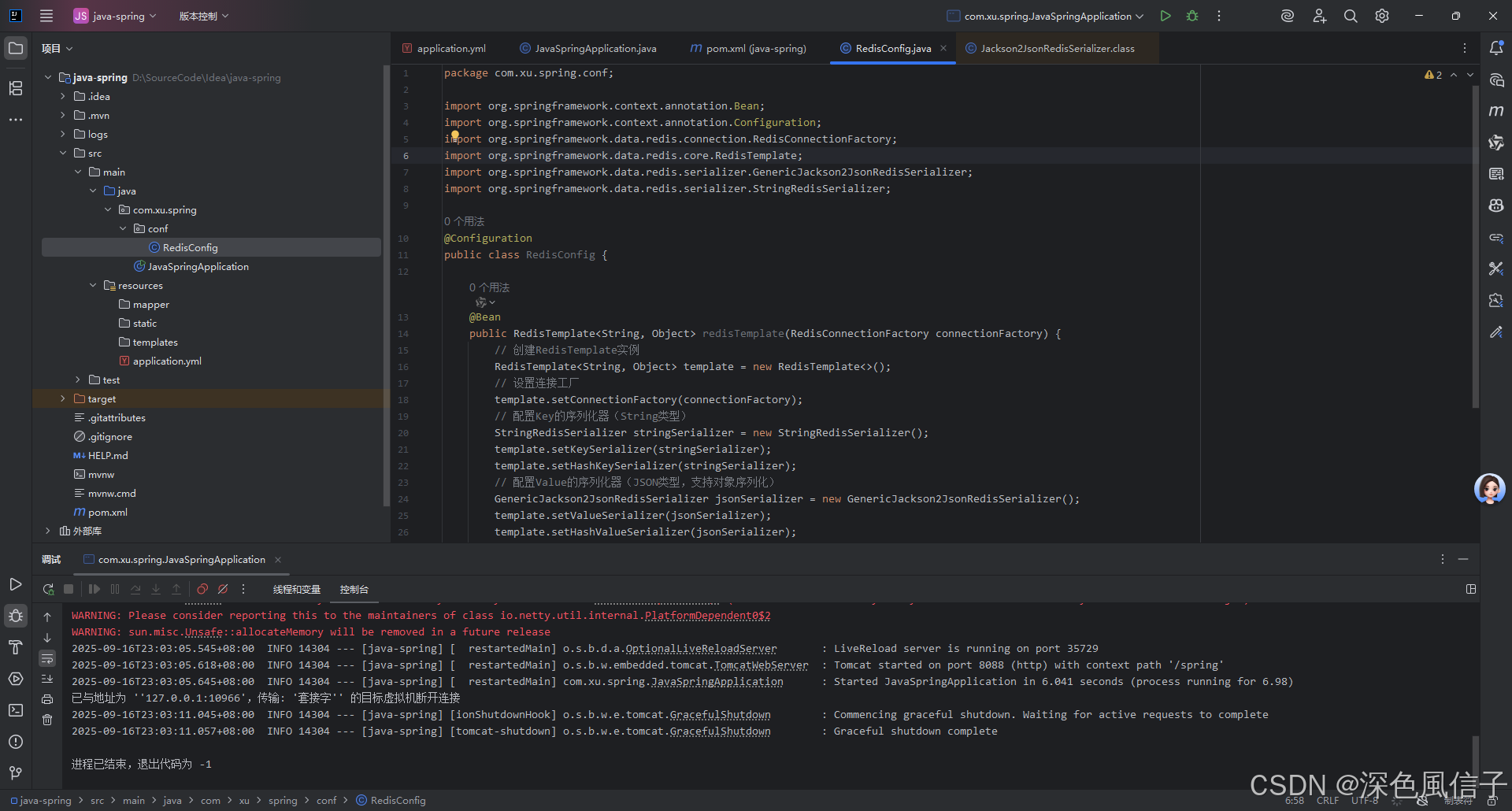Screen dimensions: 1512x811
Task: Open the Services tool window icon
Action: (16, 679)
